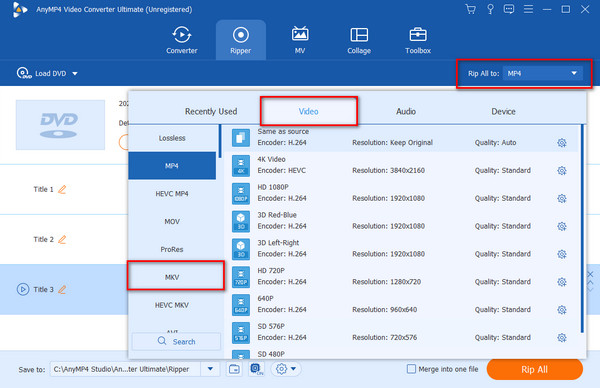
Task: Open settings gear for 3D Red-Blue
Action: point(561,227)
